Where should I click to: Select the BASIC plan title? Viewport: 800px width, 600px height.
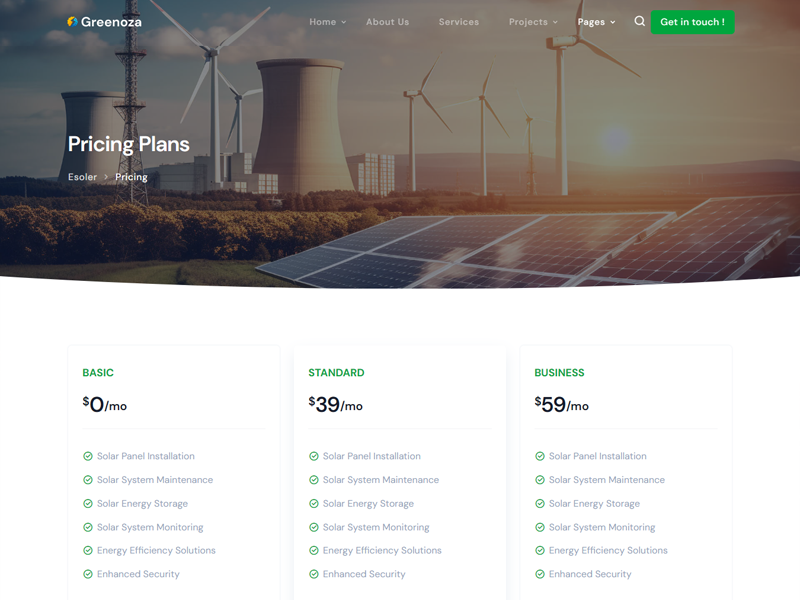(98, 372)
